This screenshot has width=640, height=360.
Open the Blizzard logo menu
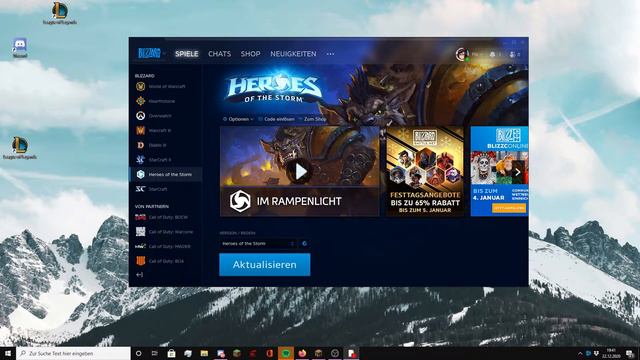coord(151,53)
